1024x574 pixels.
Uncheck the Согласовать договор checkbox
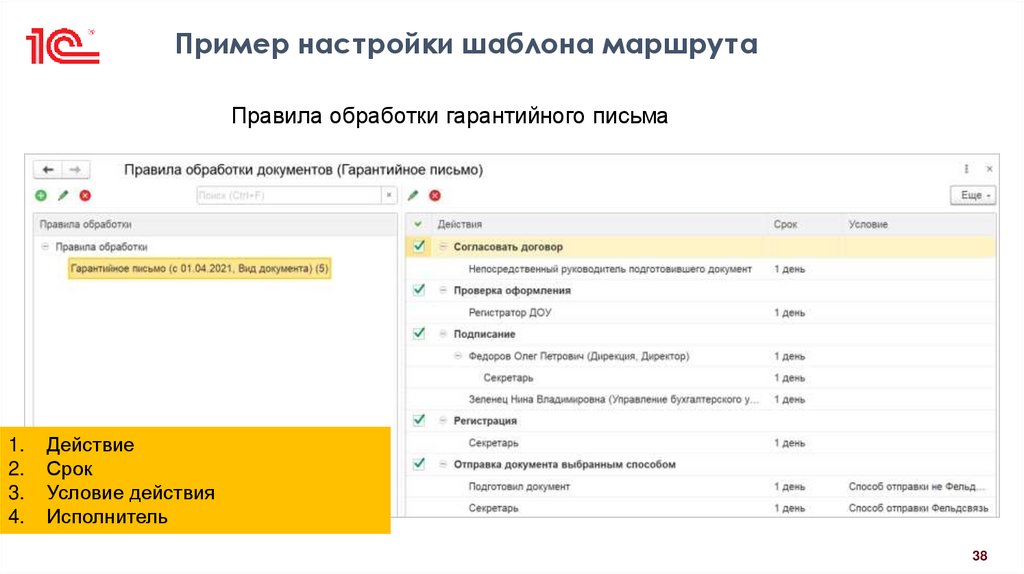tap(419, 246)
